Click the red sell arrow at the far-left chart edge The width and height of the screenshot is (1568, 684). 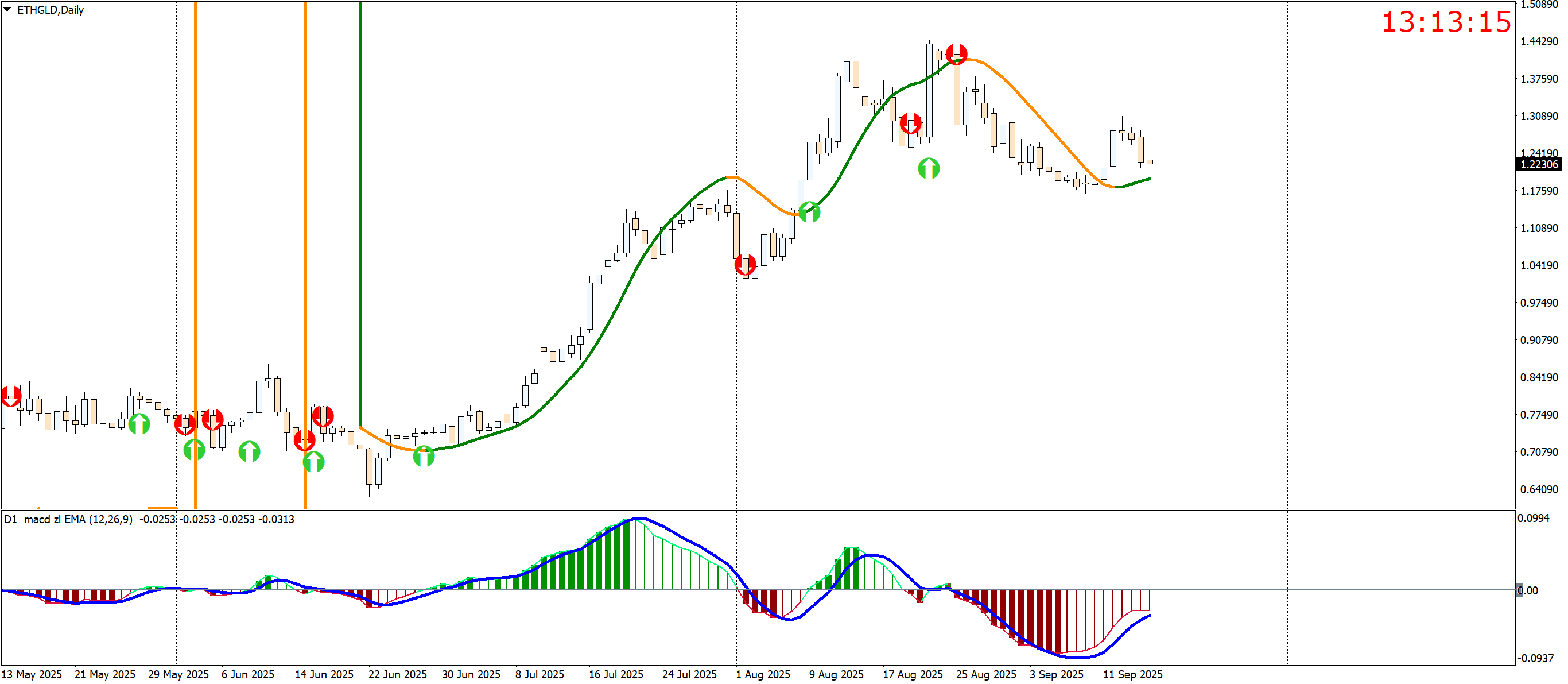[x=10, y=396]
